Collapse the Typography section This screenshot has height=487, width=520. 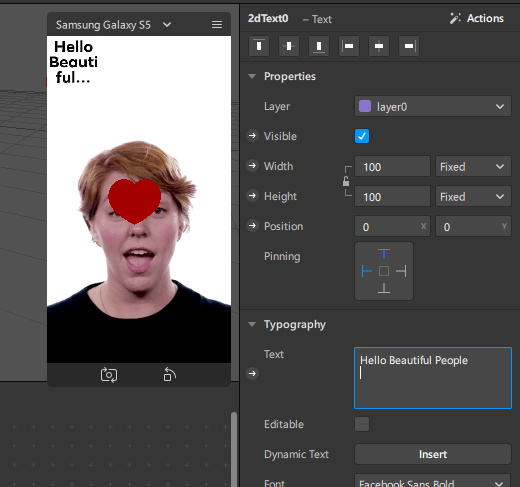(x=252, y=324)
